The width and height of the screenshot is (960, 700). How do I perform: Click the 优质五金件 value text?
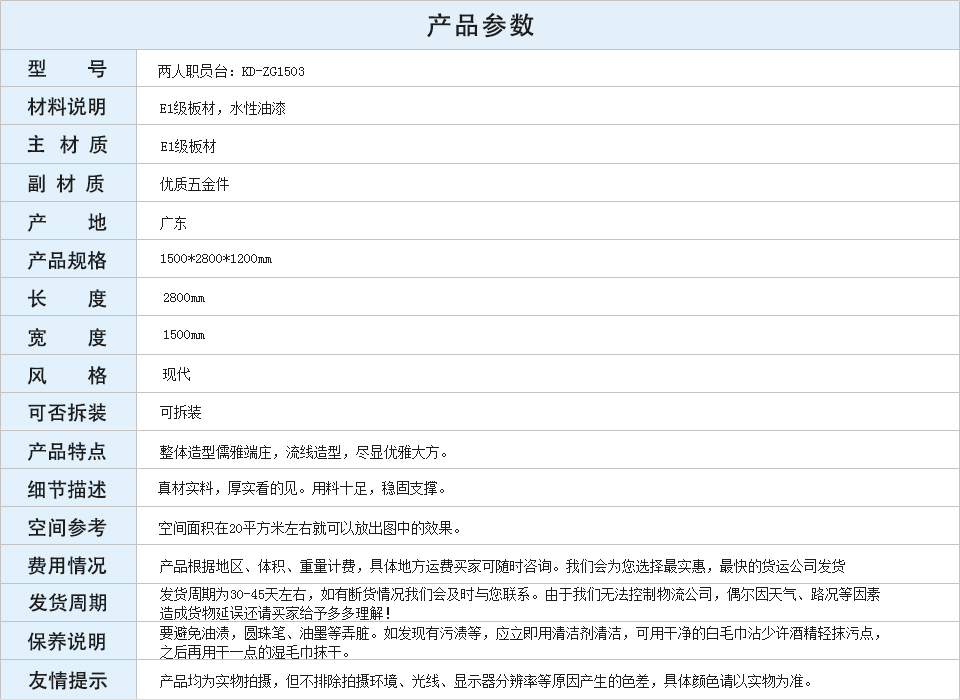point(194,185)
